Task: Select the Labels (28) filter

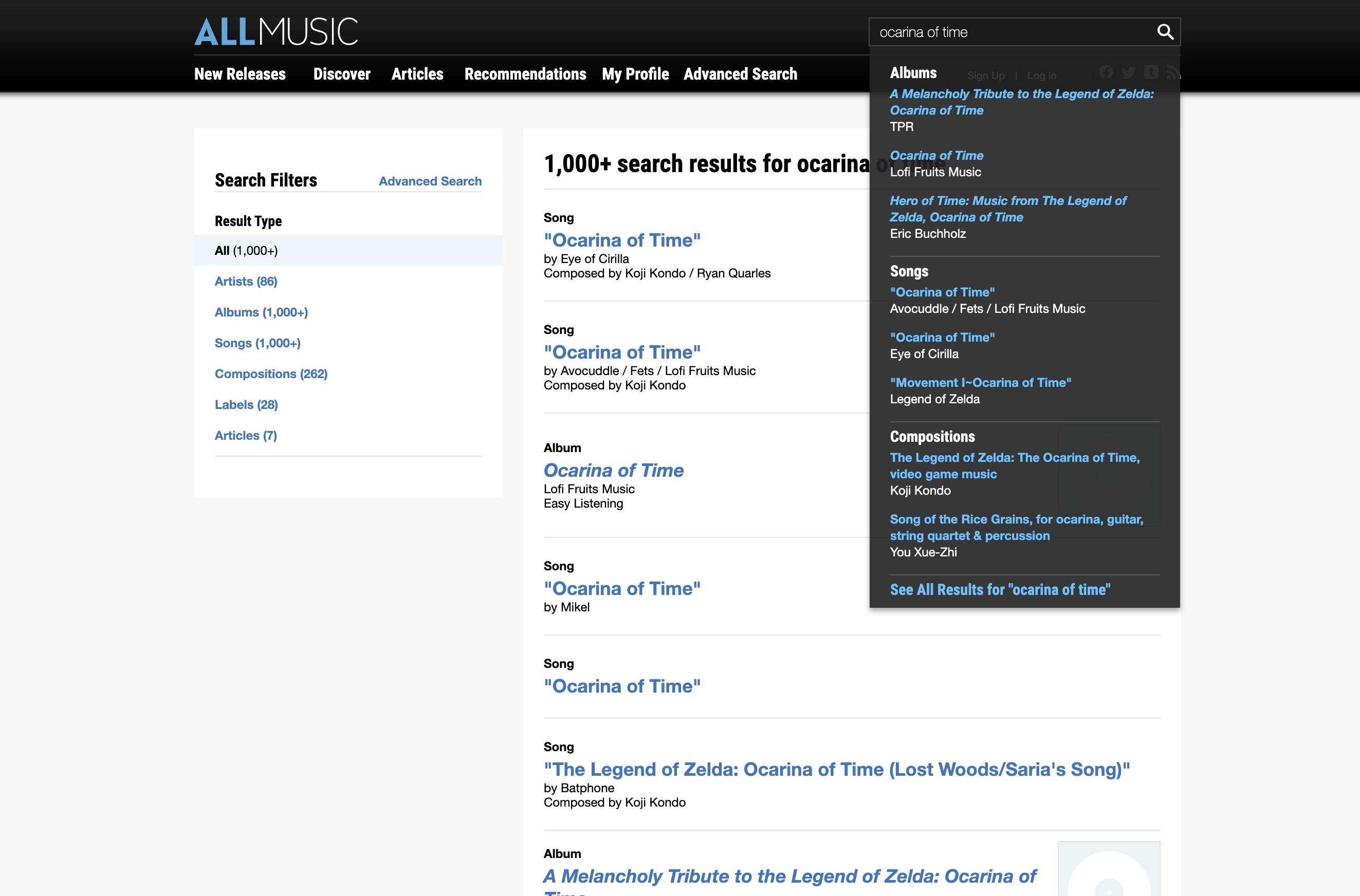Action: (246, 404)
